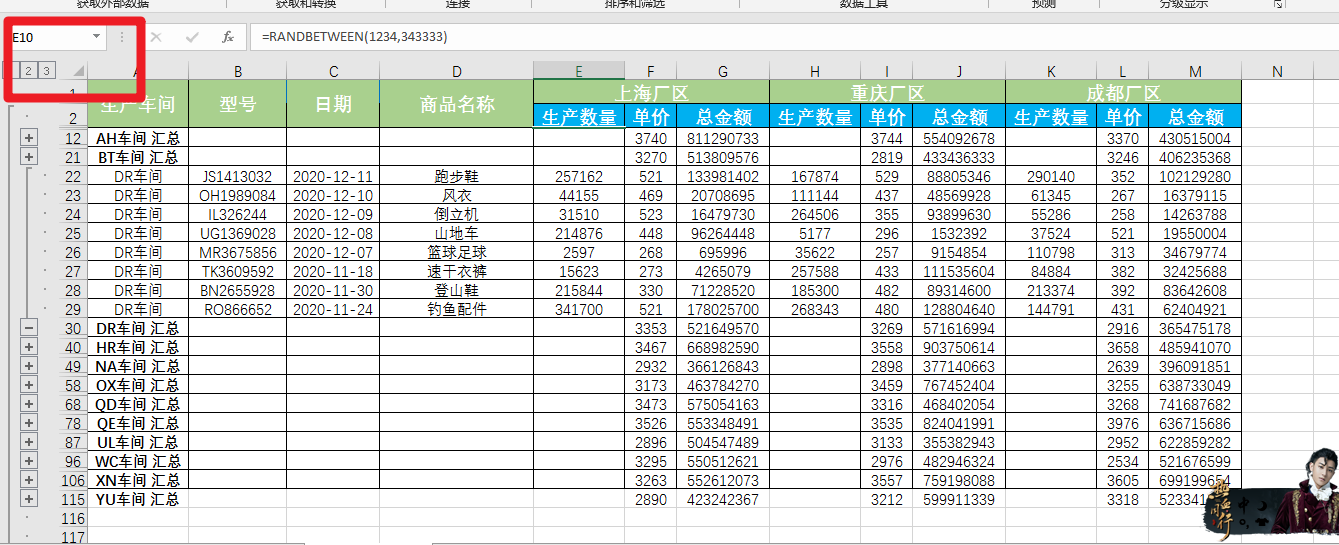
Task: Click the 型号 header cell
Action: (x=238, y=104)
